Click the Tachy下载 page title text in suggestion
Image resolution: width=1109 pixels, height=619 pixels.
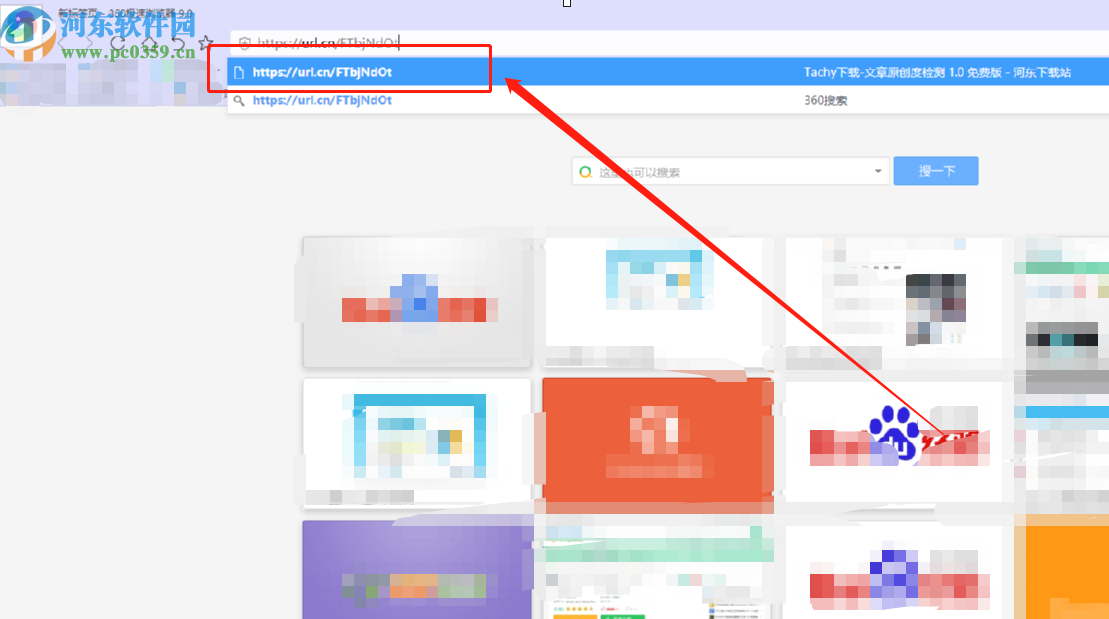pyautogui.click(x=937, y=72)
